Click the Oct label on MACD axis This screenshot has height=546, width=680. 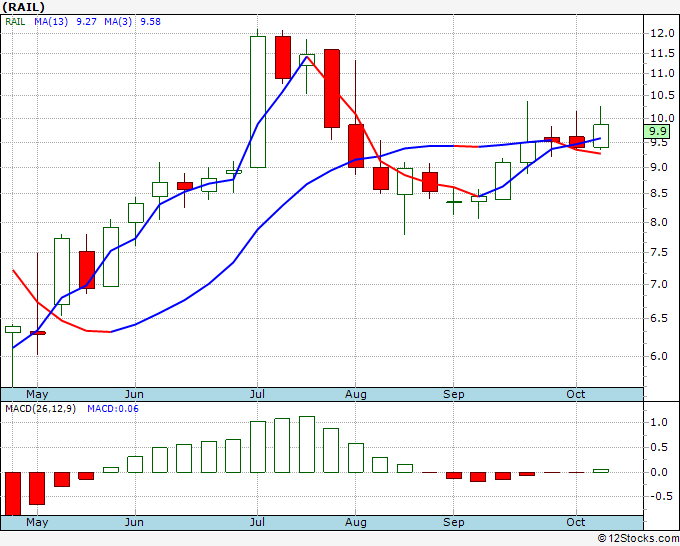[575, 523]
